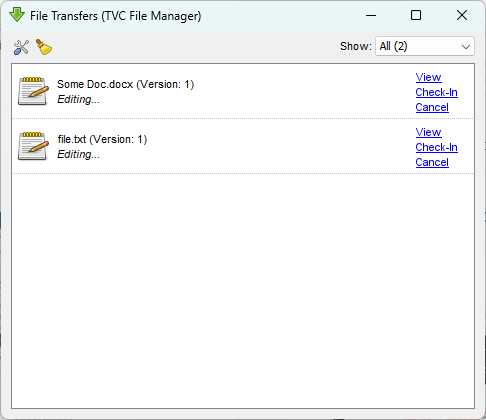Minimize the File Transfers window

pos(371,15)
